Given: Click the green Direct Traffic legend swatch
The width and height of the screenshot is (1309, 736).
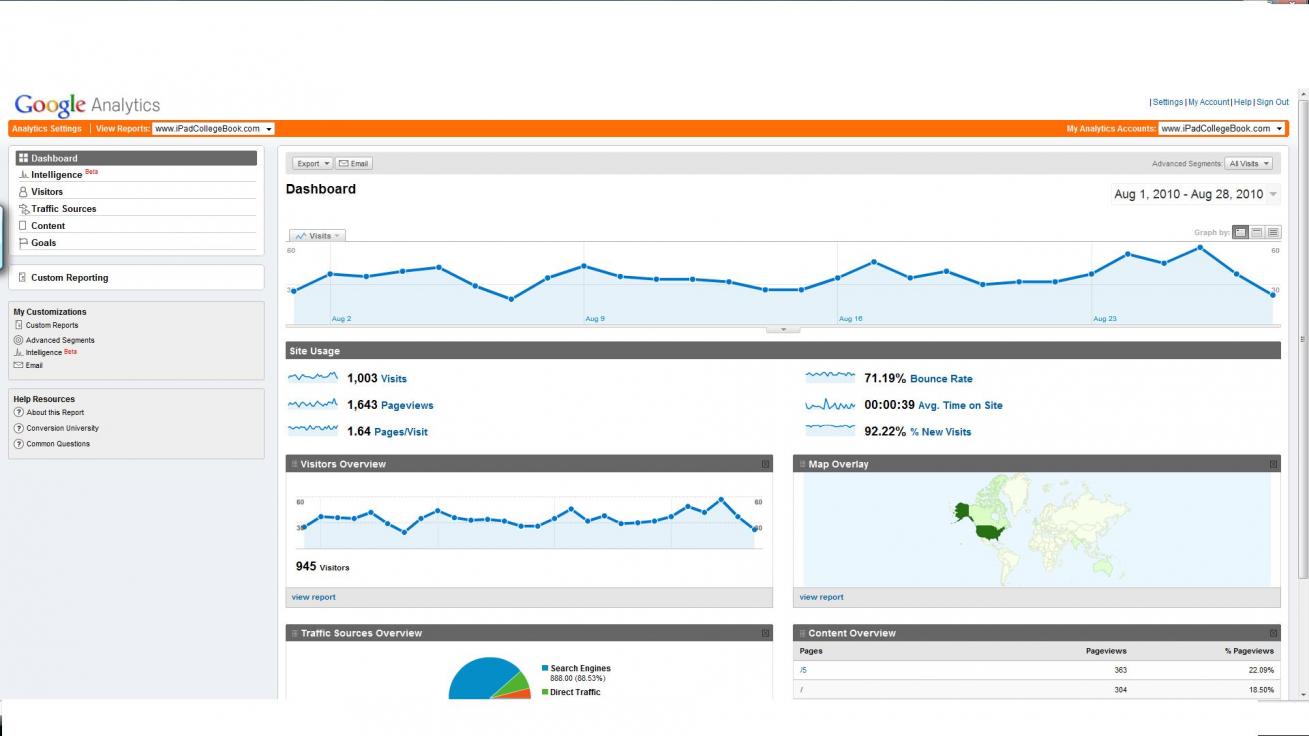Looking at the screenshot, I should click(545, 692).
